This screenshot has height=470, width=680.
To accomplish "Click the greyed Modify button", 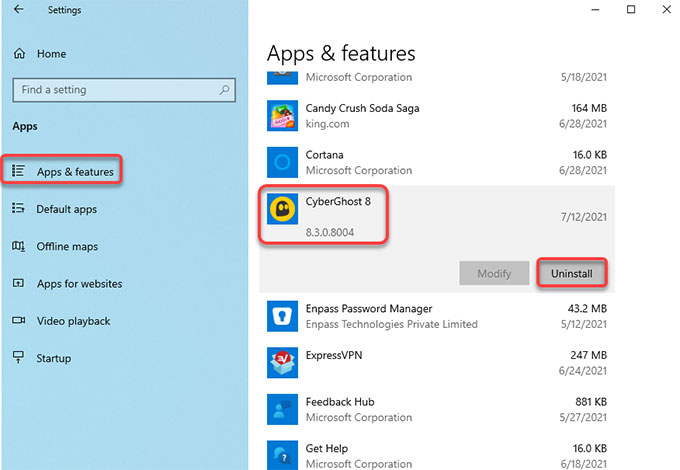I will coord(494,273).
